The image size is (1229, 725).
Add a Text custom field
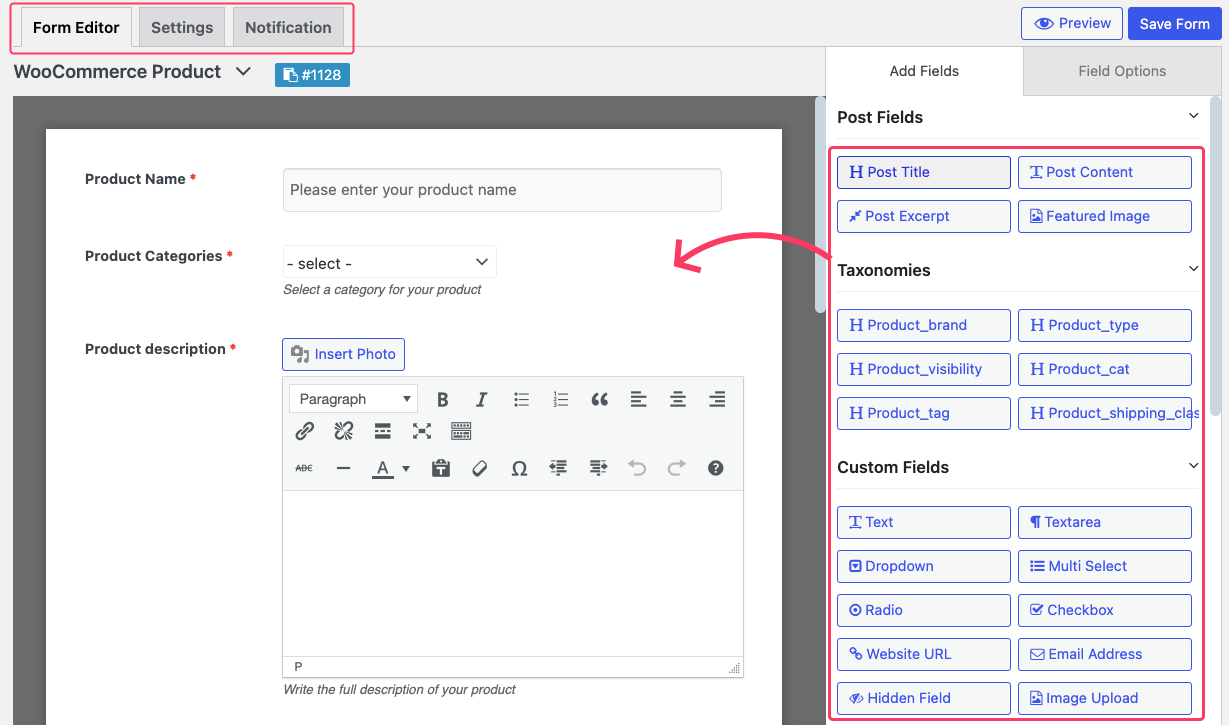coord(924,522)
